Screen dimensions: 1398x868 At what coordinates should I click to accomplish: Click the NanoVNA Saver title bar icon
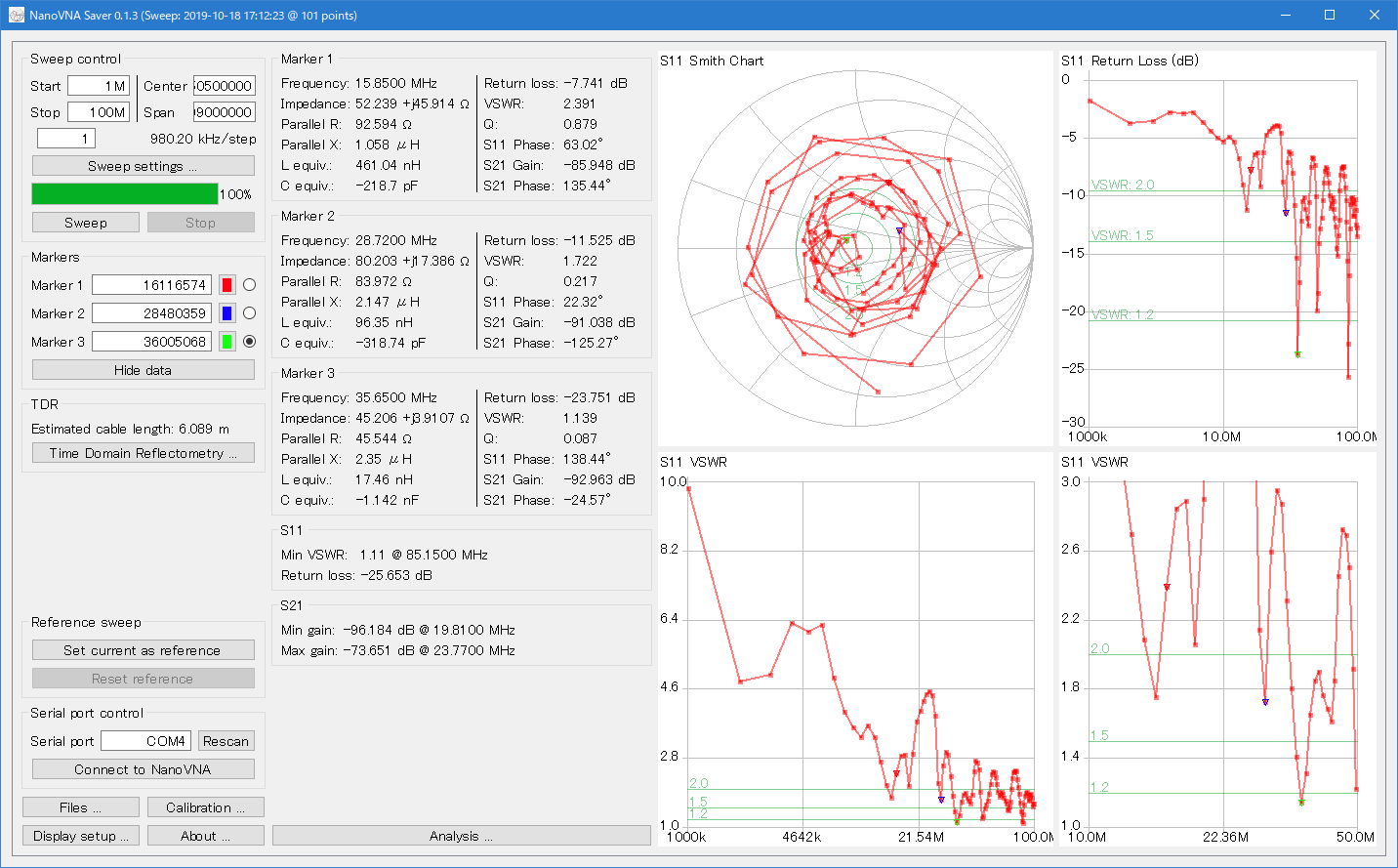[x=16, y=16]
